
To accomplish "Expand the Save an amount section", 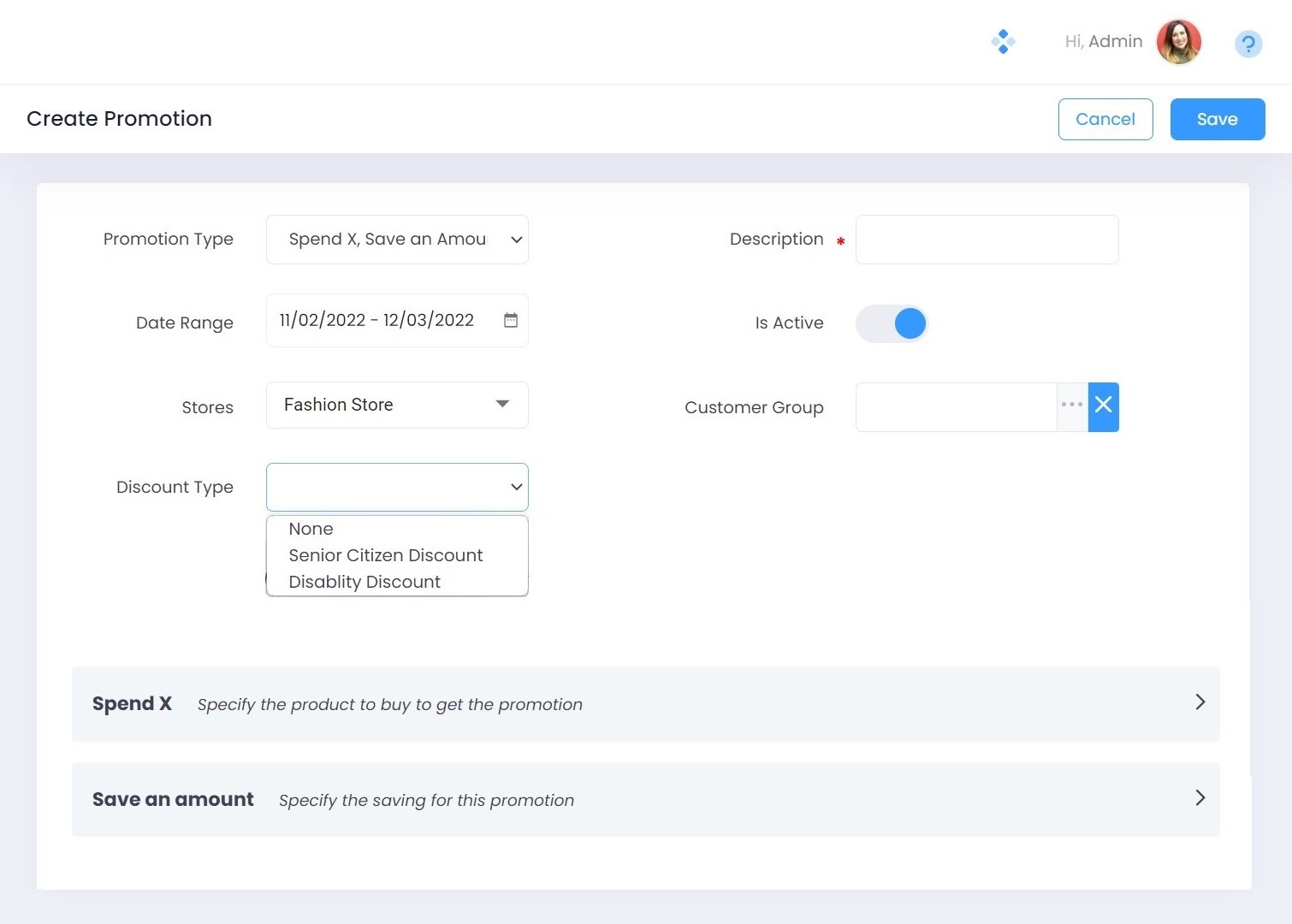I will tap(1200, 798).
